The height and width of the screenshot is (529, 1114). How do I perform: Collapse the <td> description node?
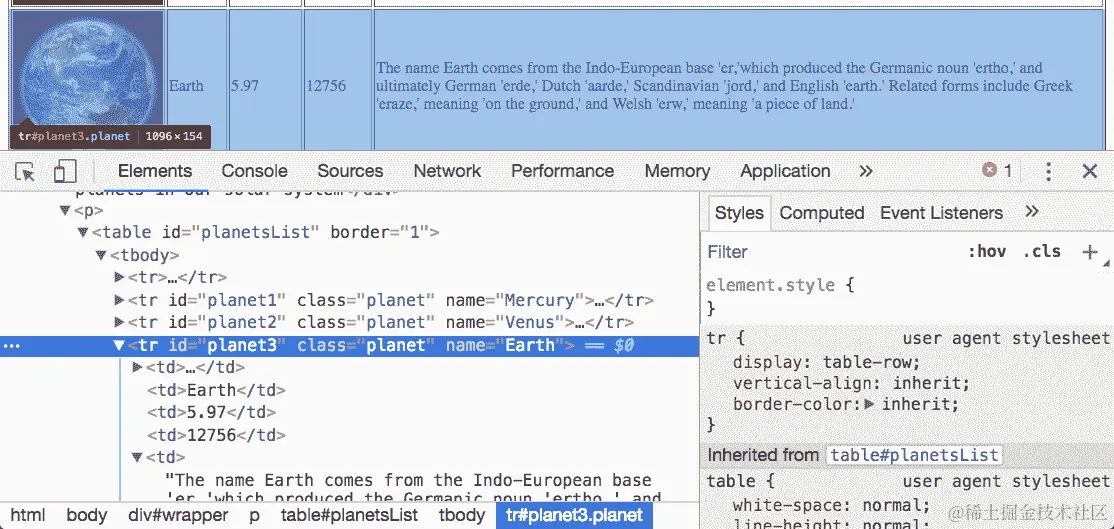click(x=137, y=457)
